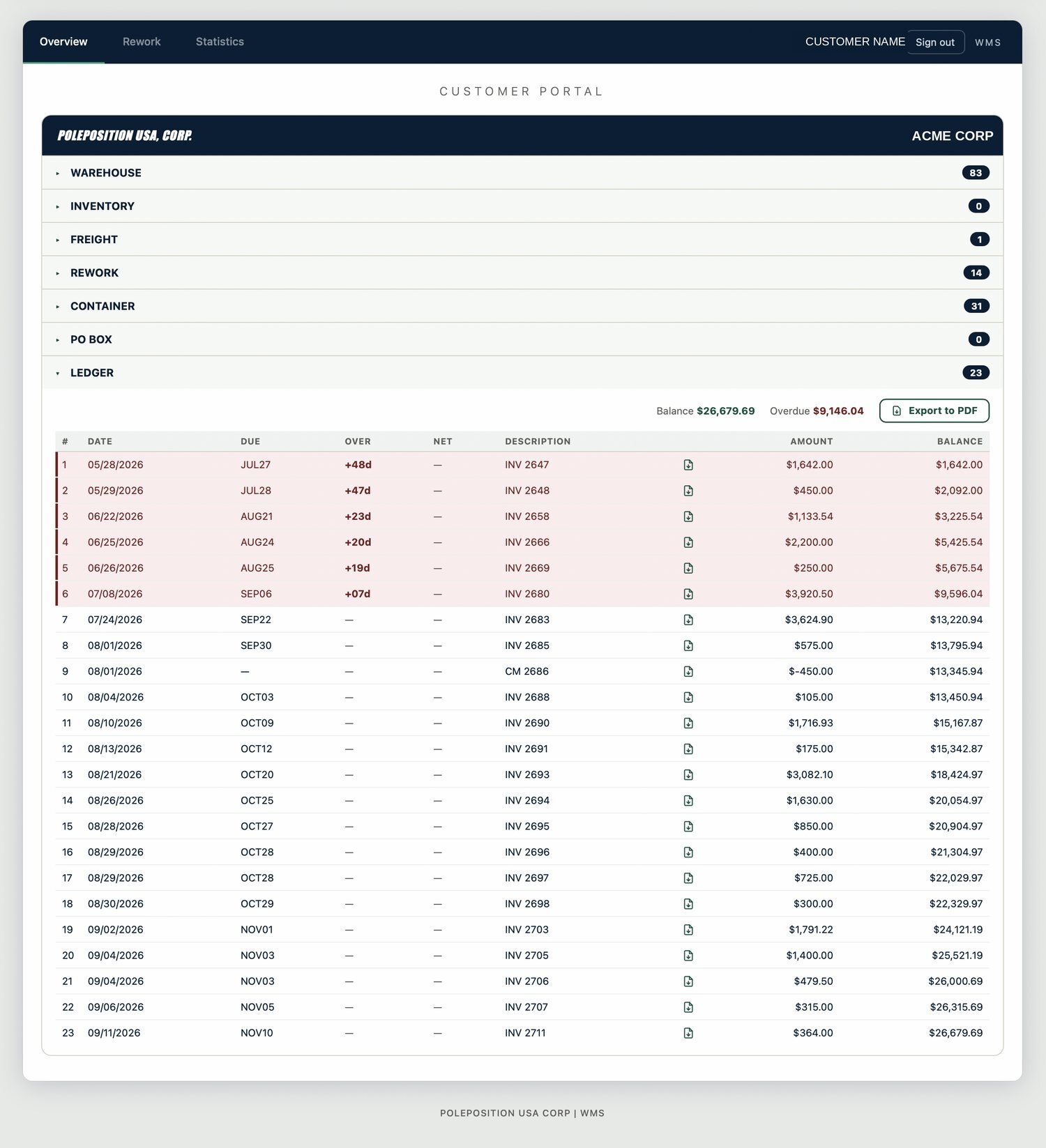Click the $26,679.69 total balance figure
Viewport: 1046px width, 1148px height.
coord(725,411)
